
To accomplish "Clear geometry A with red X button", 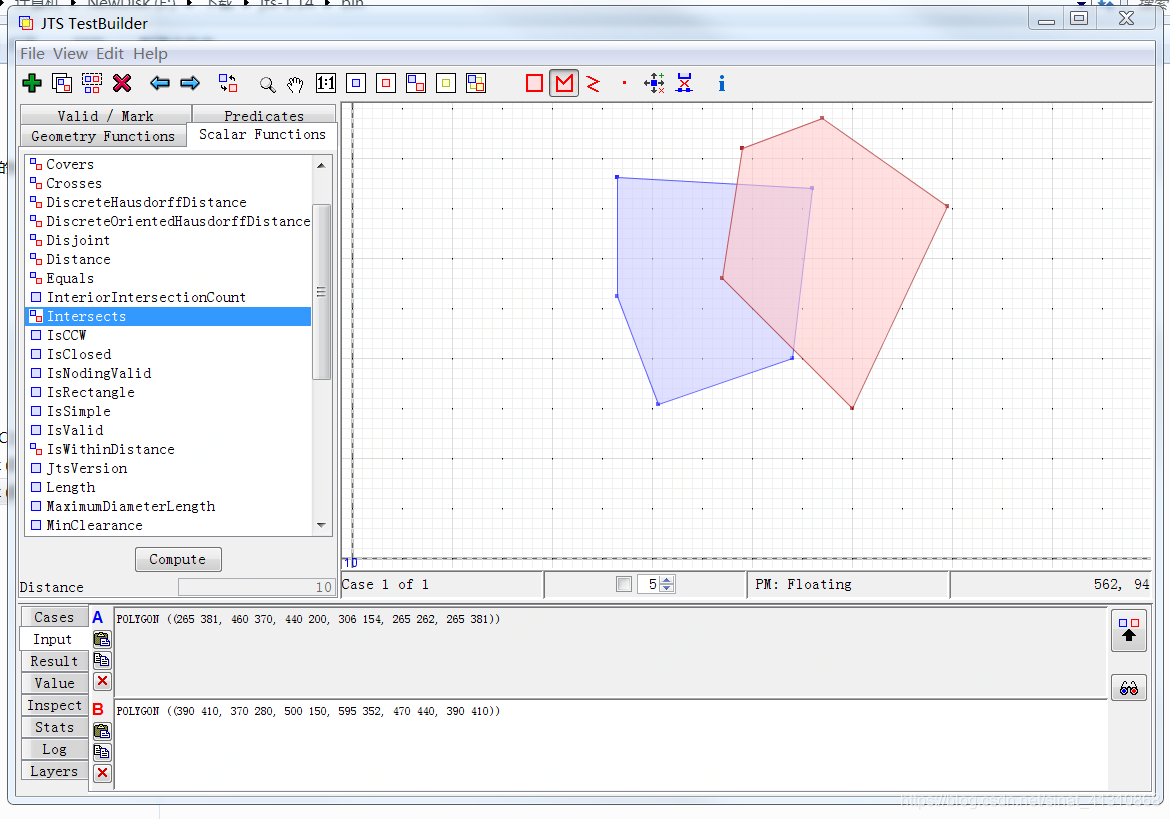I will (102, 681).
